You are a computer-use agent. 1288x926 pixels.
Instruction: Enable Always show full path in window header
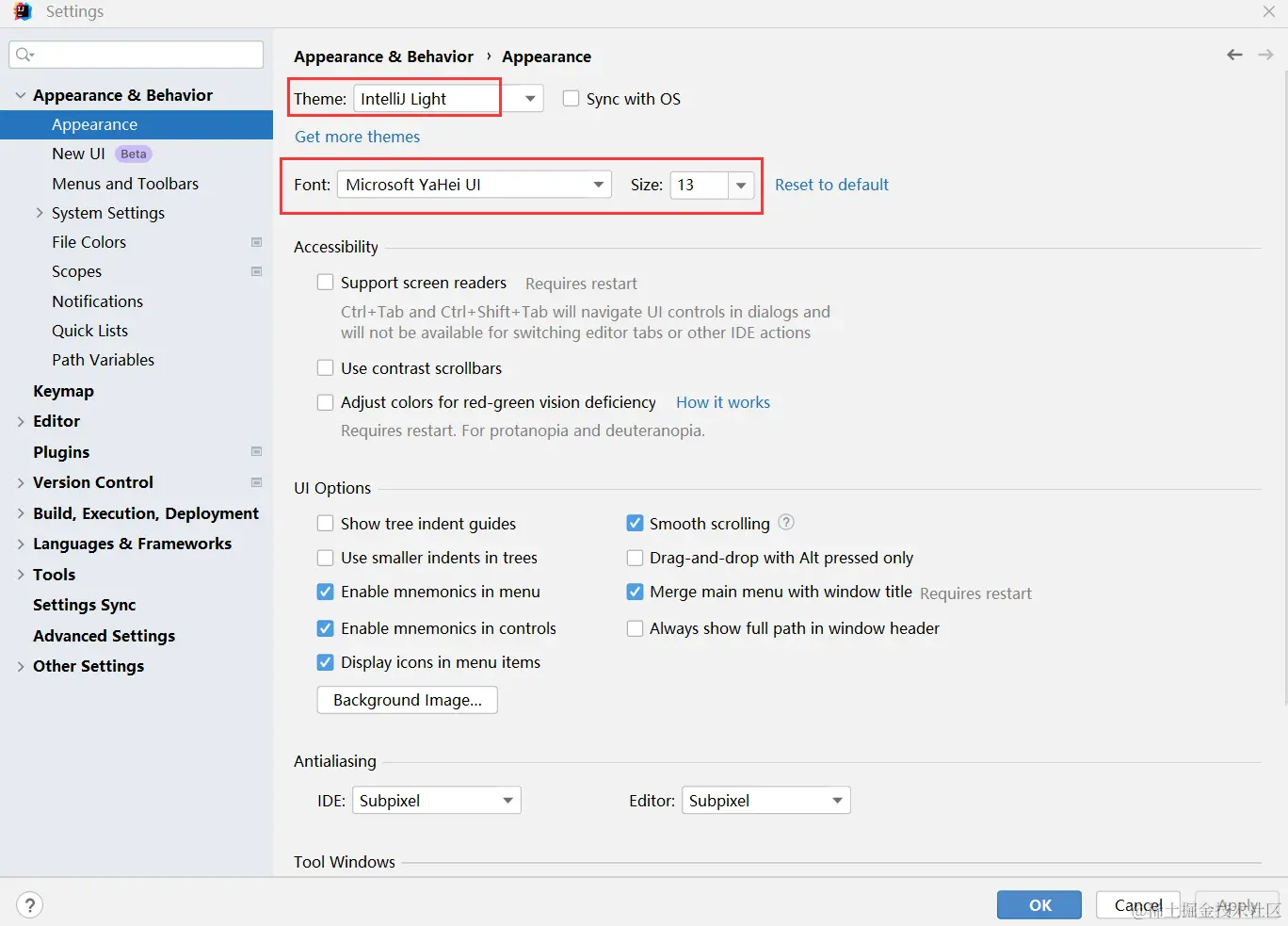click(635, 628)
